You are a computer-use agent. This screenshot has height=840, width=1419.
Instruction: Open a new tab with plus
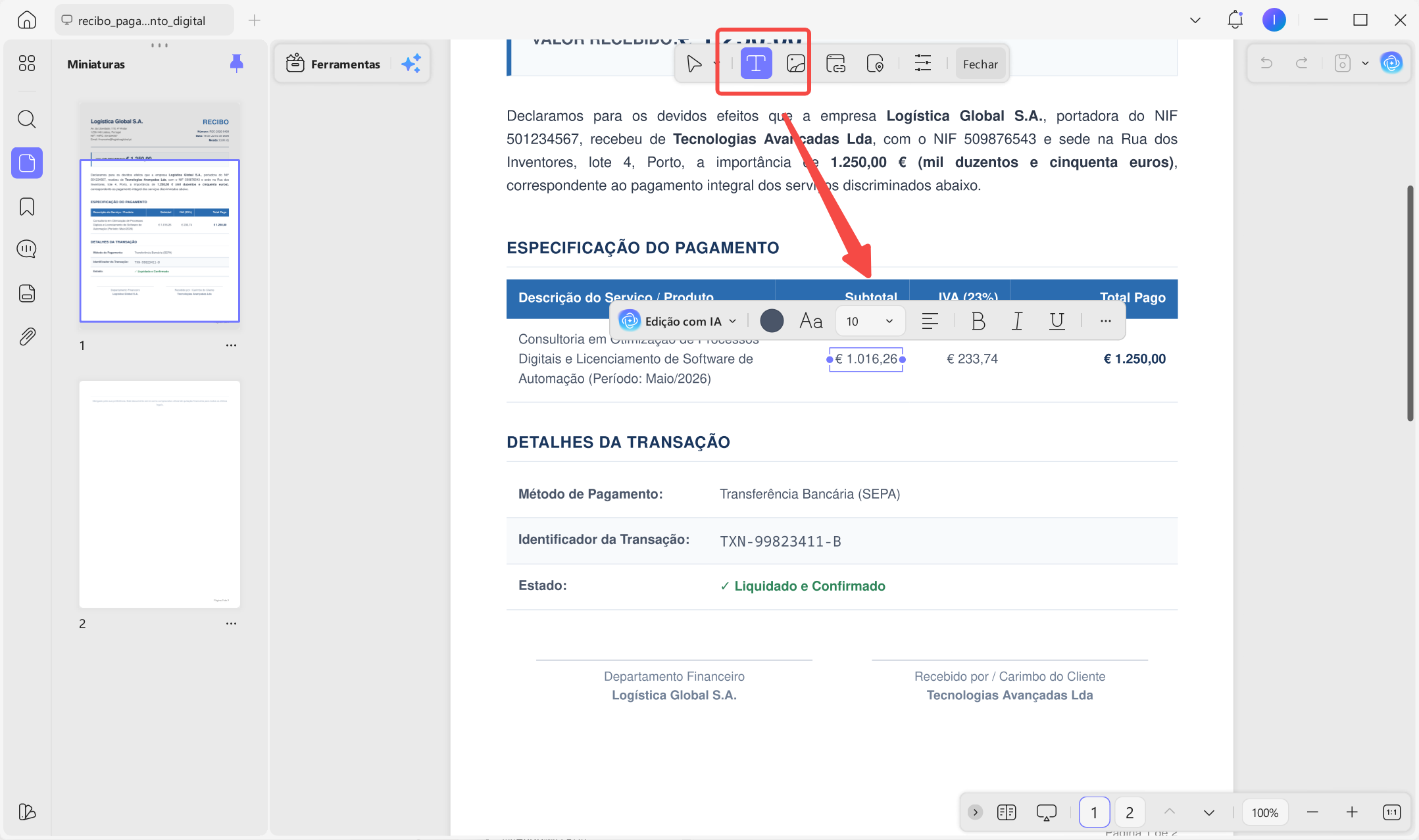255,20
